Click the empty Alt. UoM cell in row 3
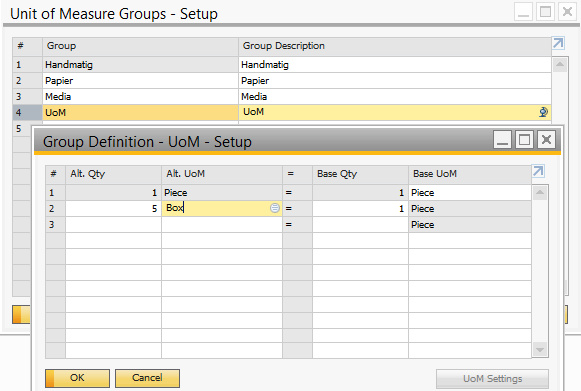Screen dimensions: 581x391 coord(222,225)
